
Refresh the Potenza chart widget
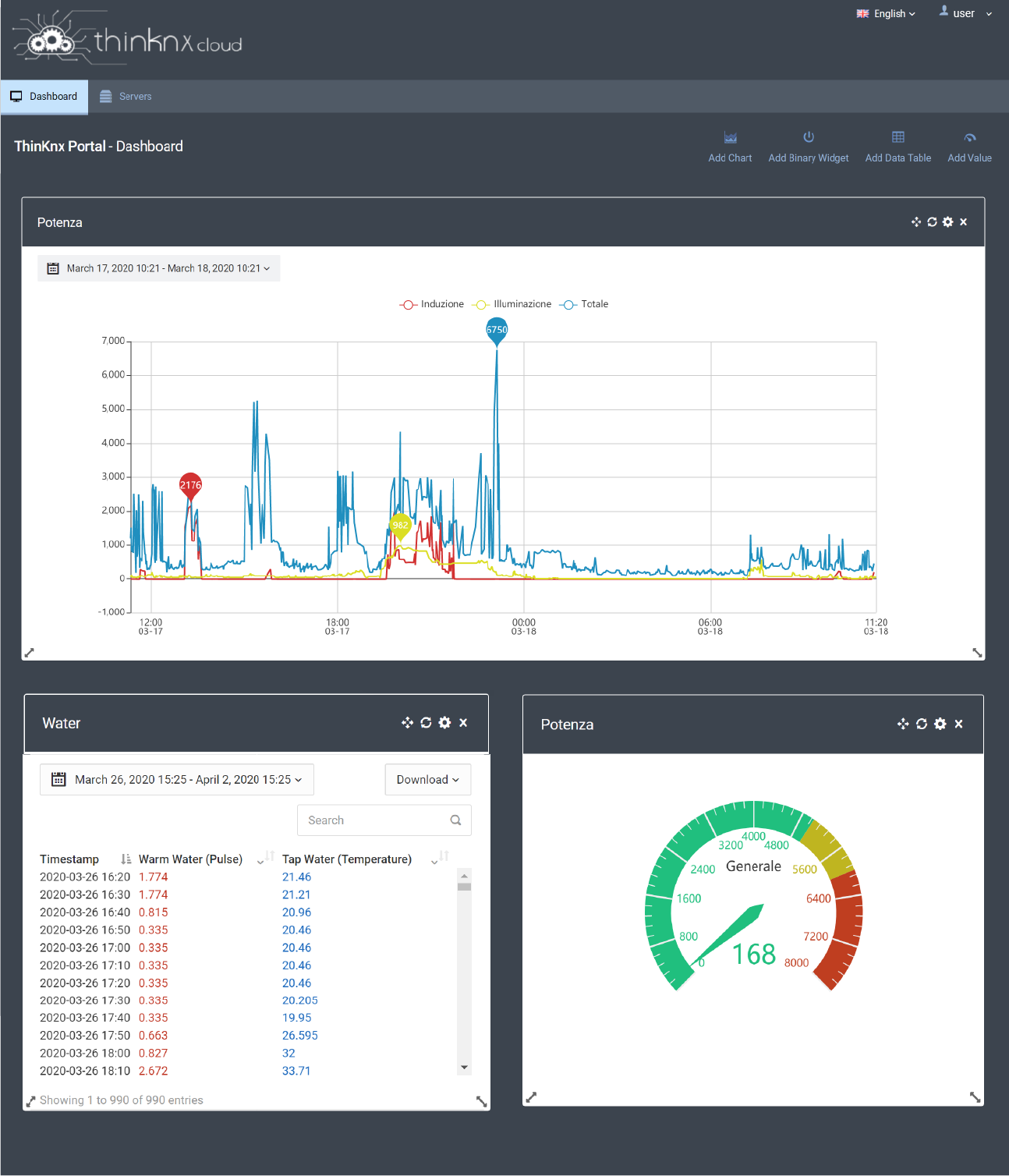coord(932,222)
